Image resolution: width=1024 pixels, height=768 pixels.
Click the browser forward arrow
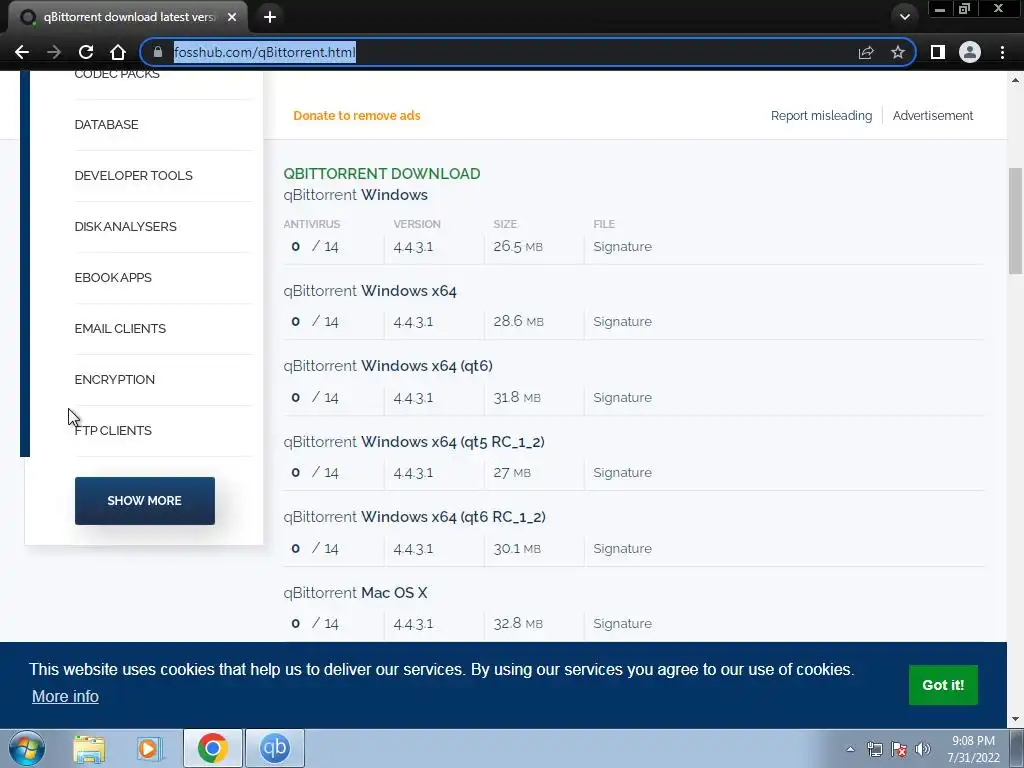[54, 52]
